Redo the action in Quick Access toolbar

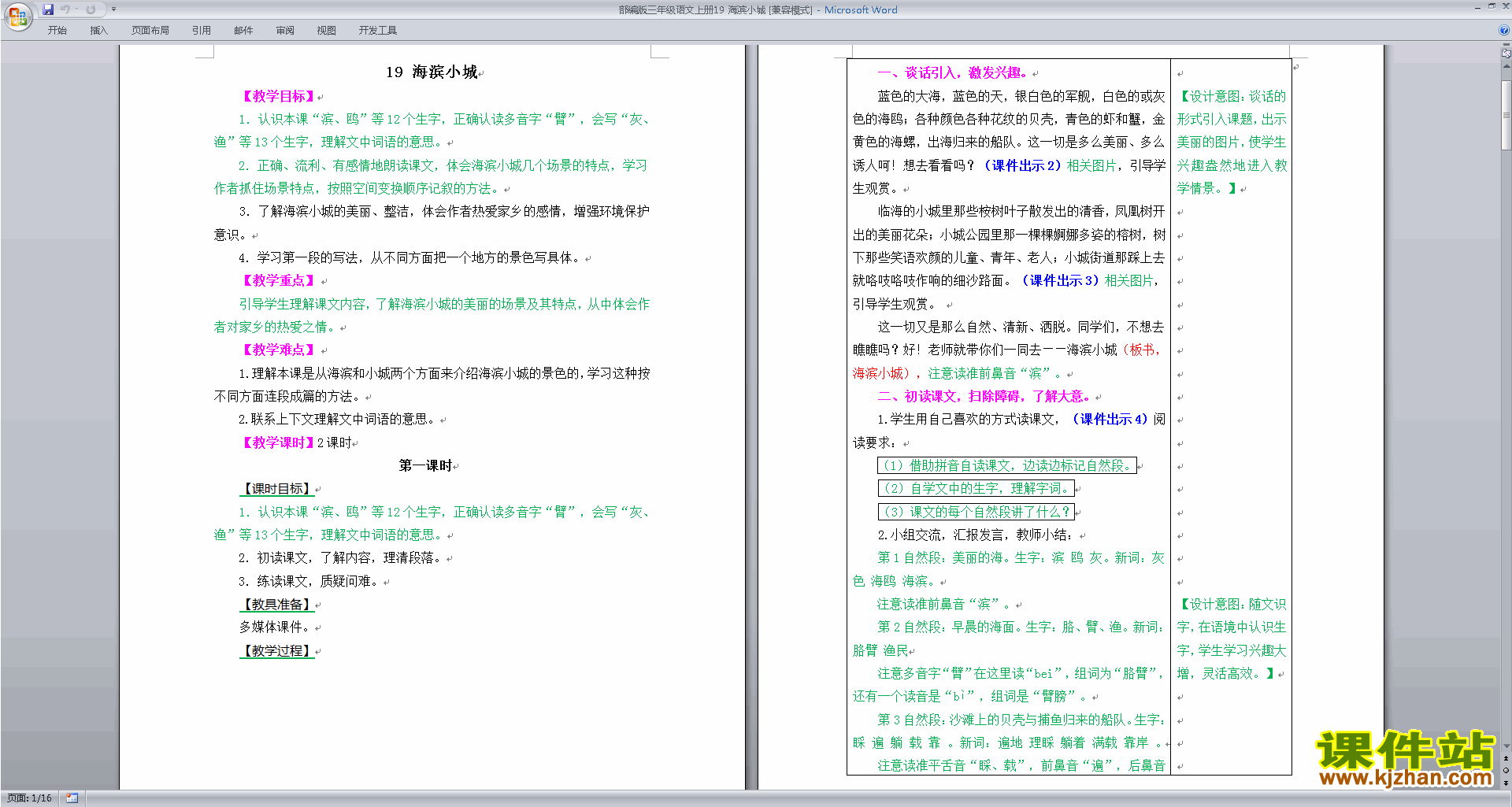tap(91, 9)
